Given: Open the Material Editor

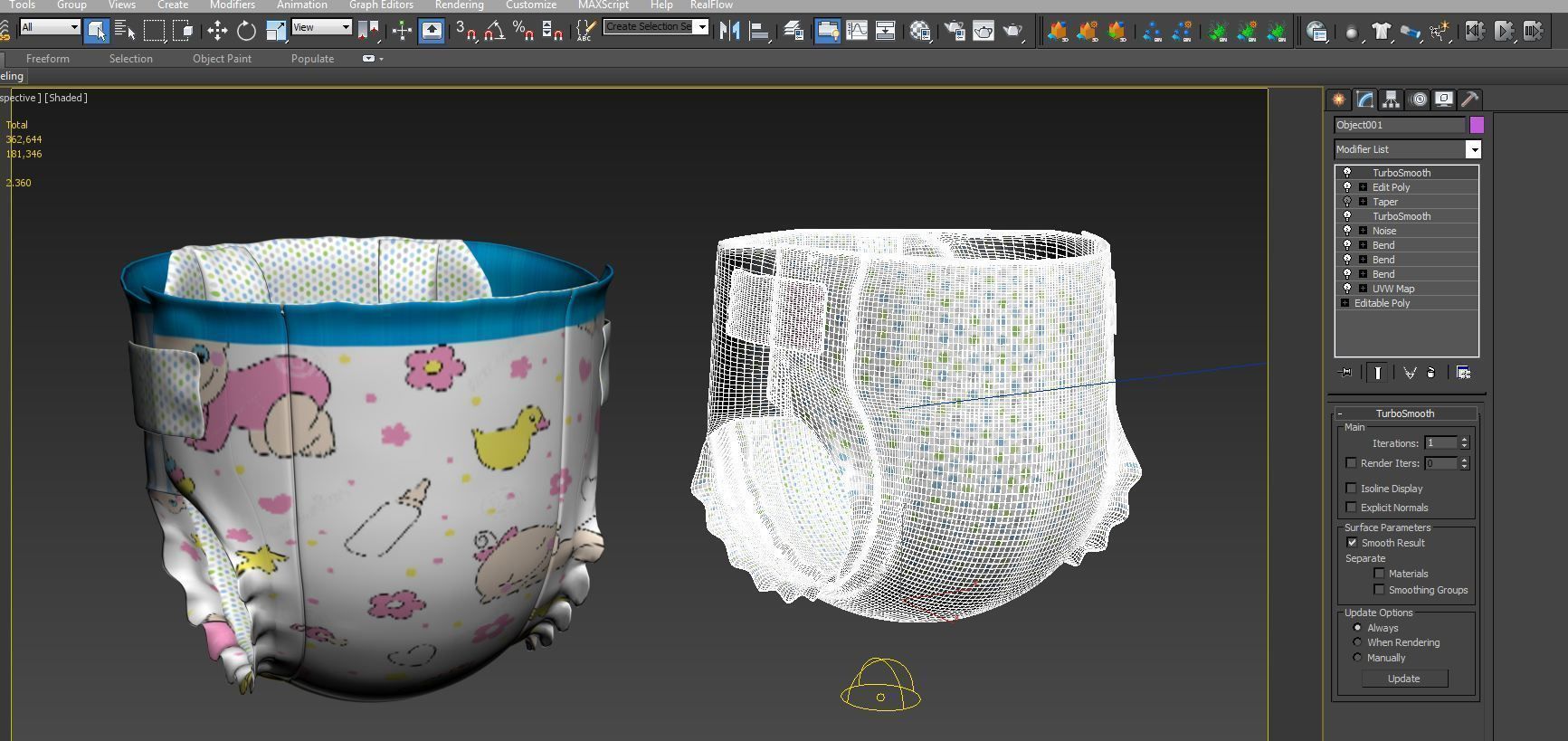Looking at the screenshot, I should click(920, 31).
